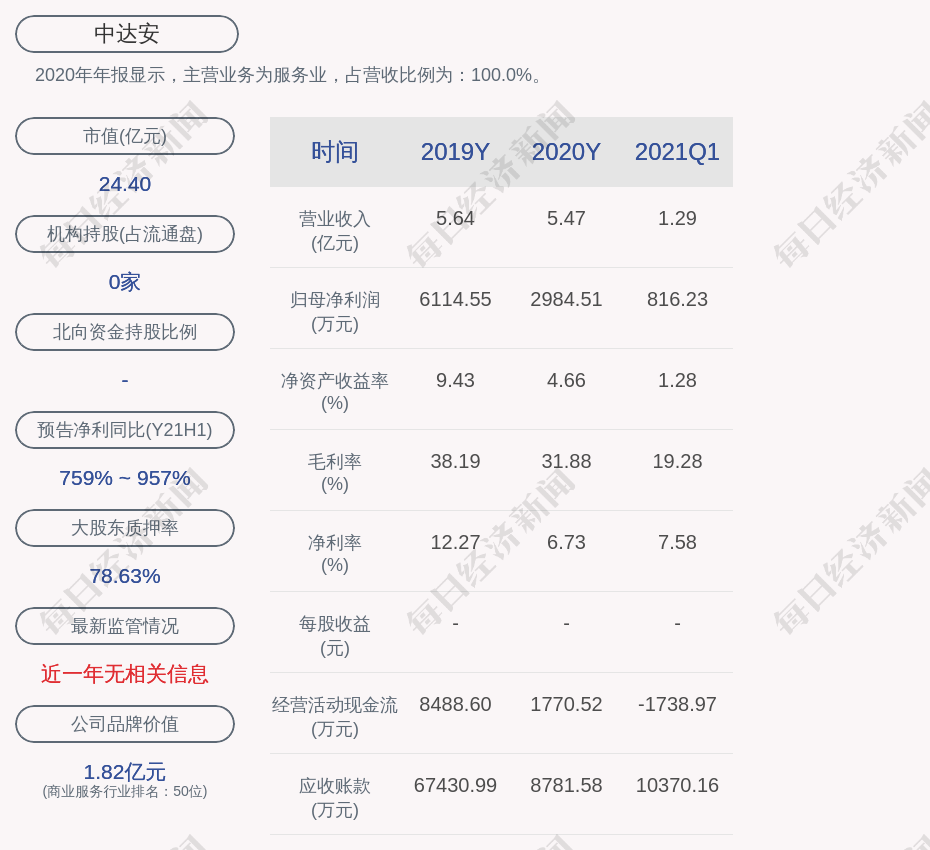Click ROE value 1.28
This screenshot has width=930, height=850.
tap(677, 380)
